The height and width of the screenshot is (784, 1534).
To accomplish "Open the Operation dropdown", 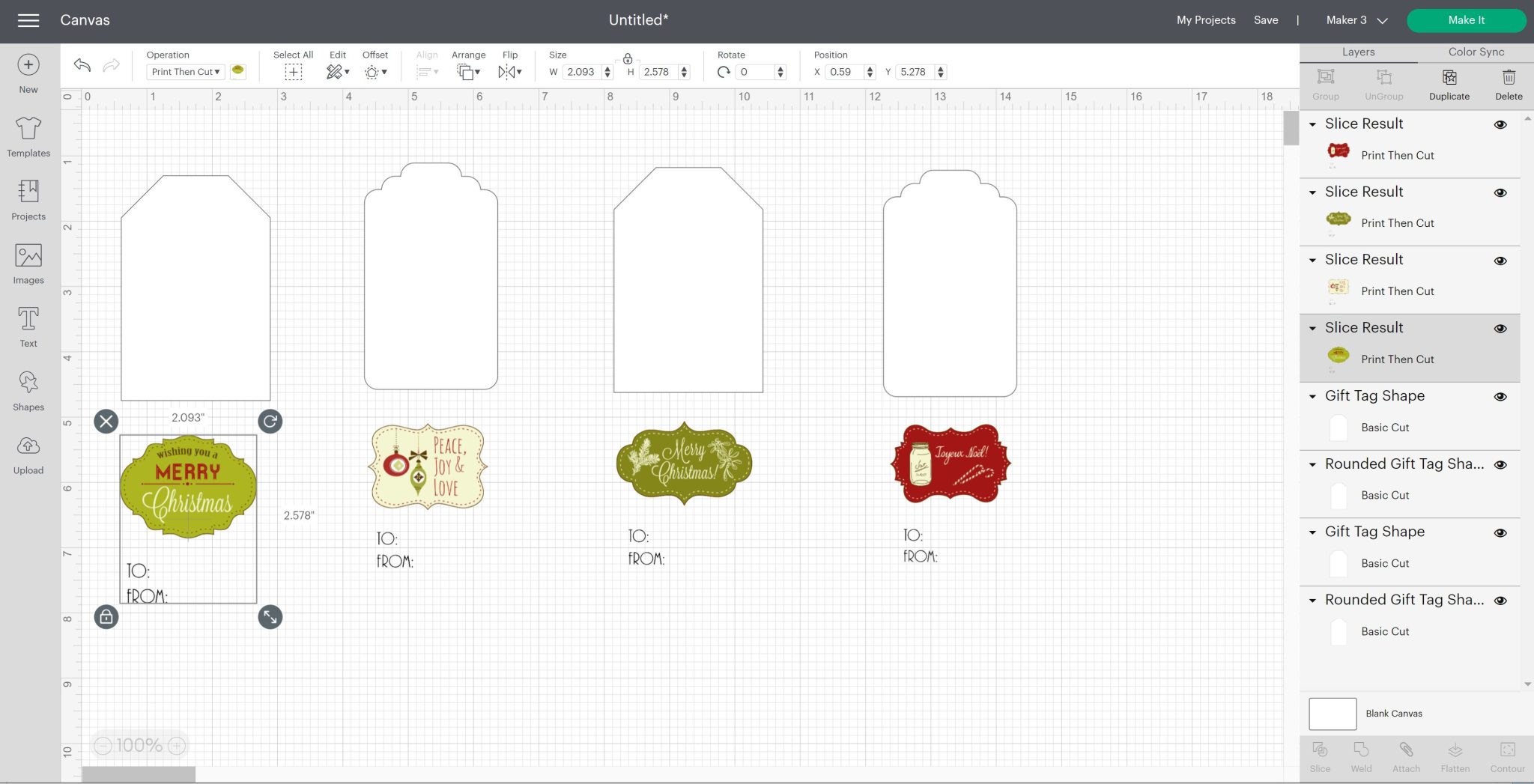I will [x=184, y=71].
